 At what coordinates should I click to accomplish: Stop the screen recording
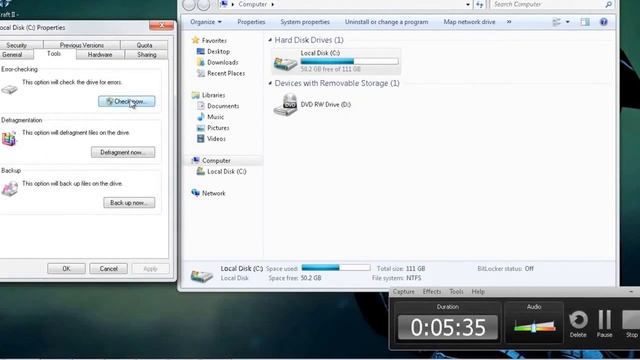click(631, 324)
